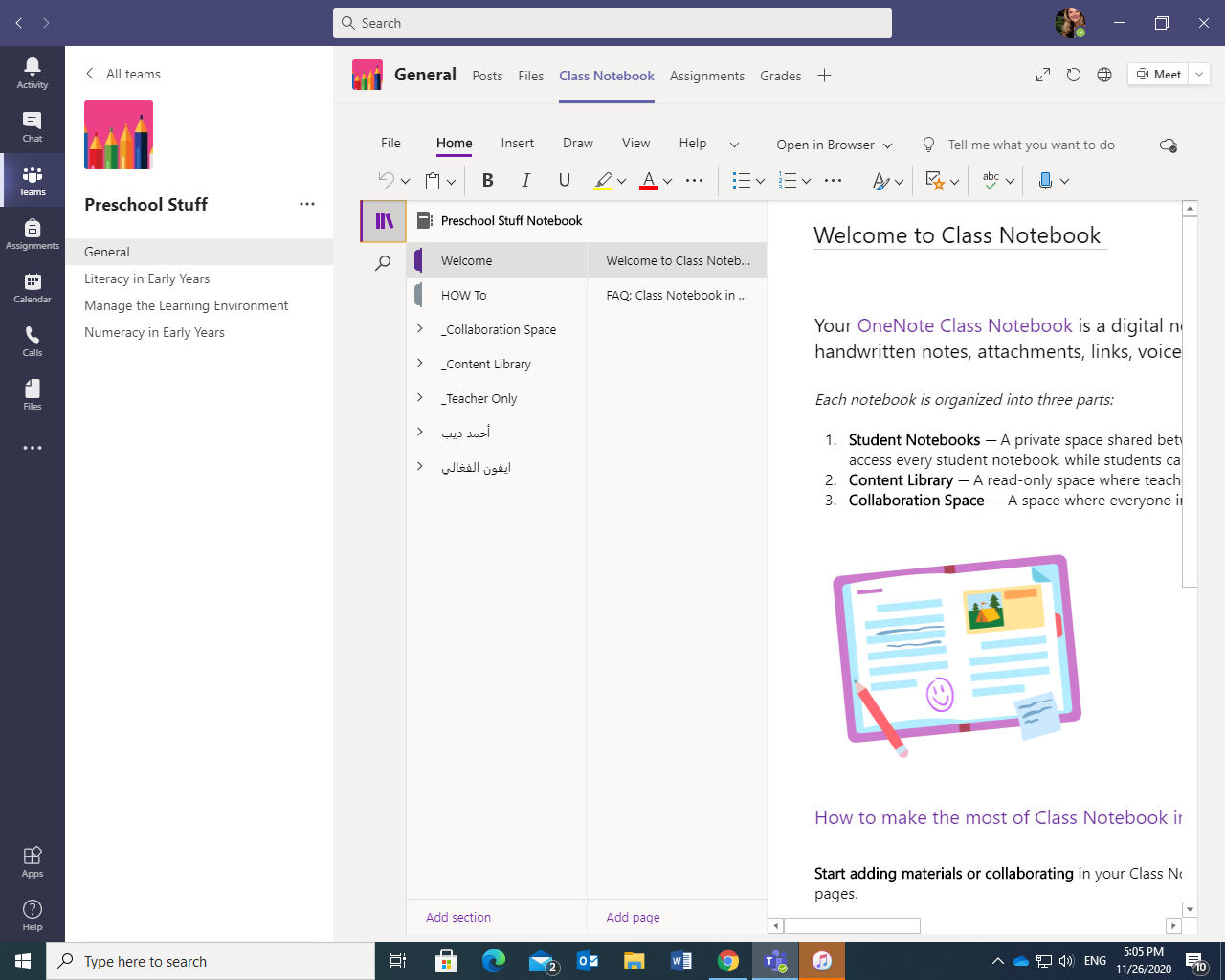Open the Help icon in the sidebar
The image size is (1225, 980).
[x=33, y=915]
